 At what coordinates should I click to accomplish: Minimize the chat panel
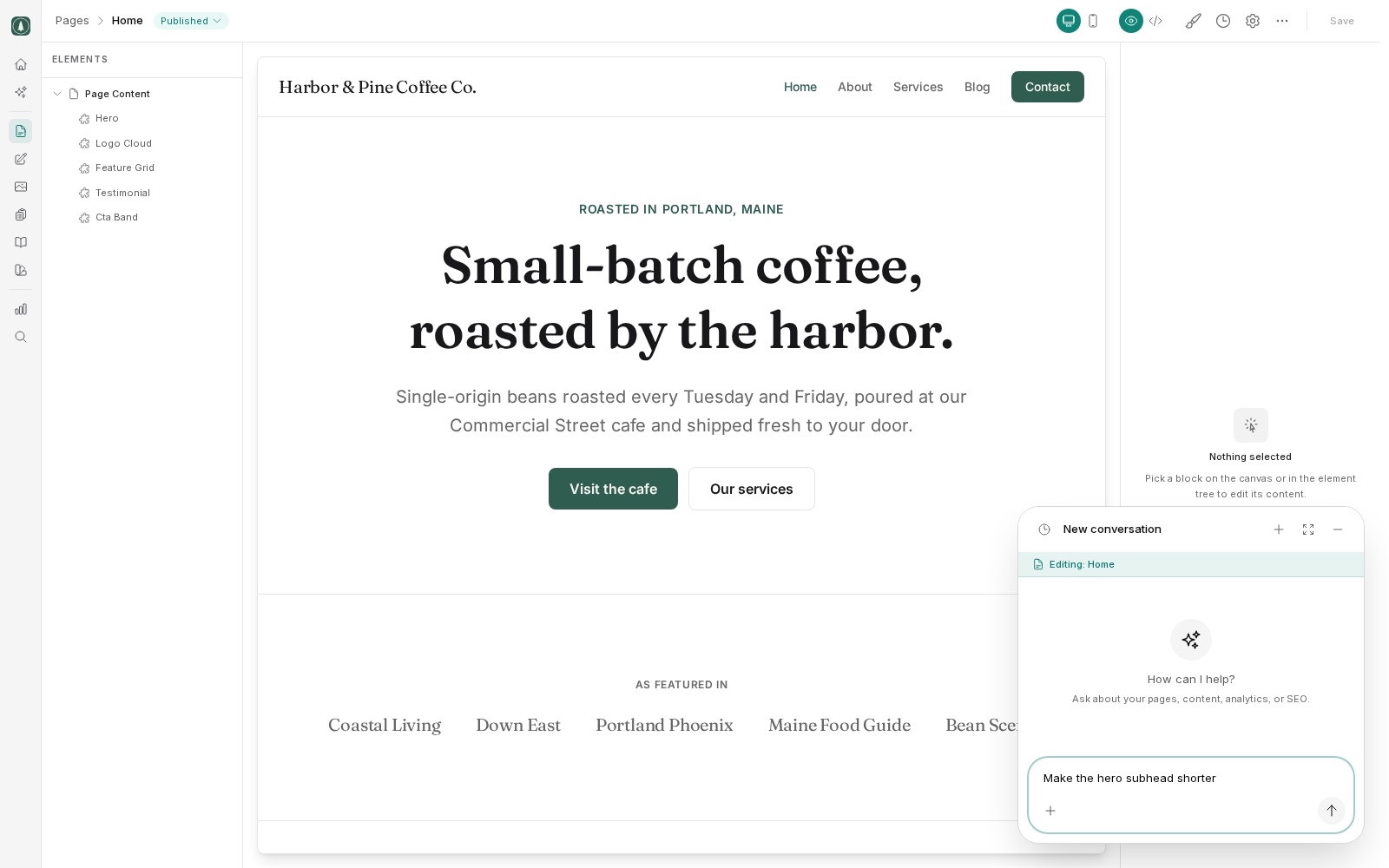[x=1338, y=529]
